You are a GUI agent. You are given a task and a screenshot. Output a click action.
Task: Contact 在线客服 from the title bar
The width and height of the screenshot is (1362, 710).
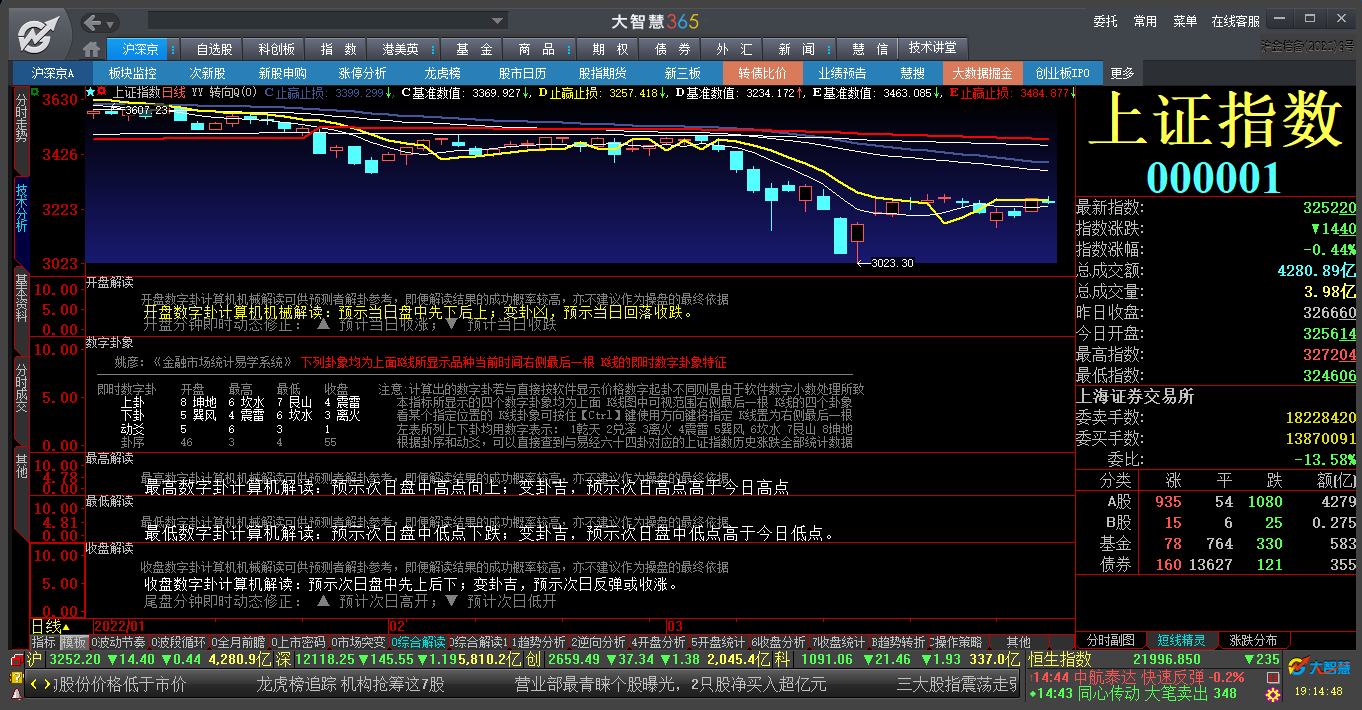[1236, 21]
